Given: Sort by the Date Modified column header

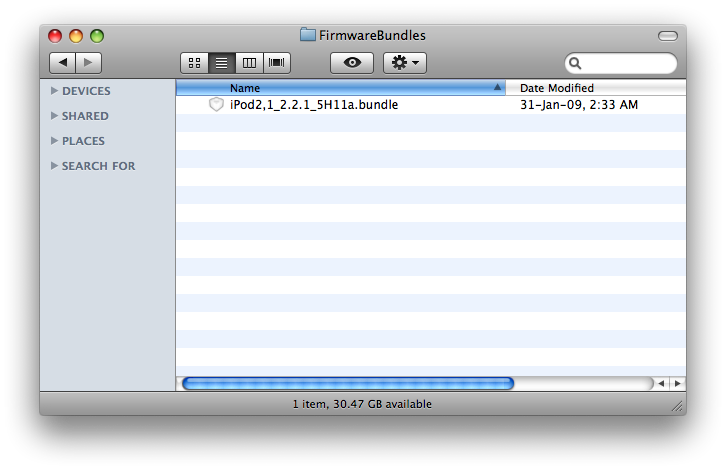Looking at the screenshot, I should (x=595, y=88).
